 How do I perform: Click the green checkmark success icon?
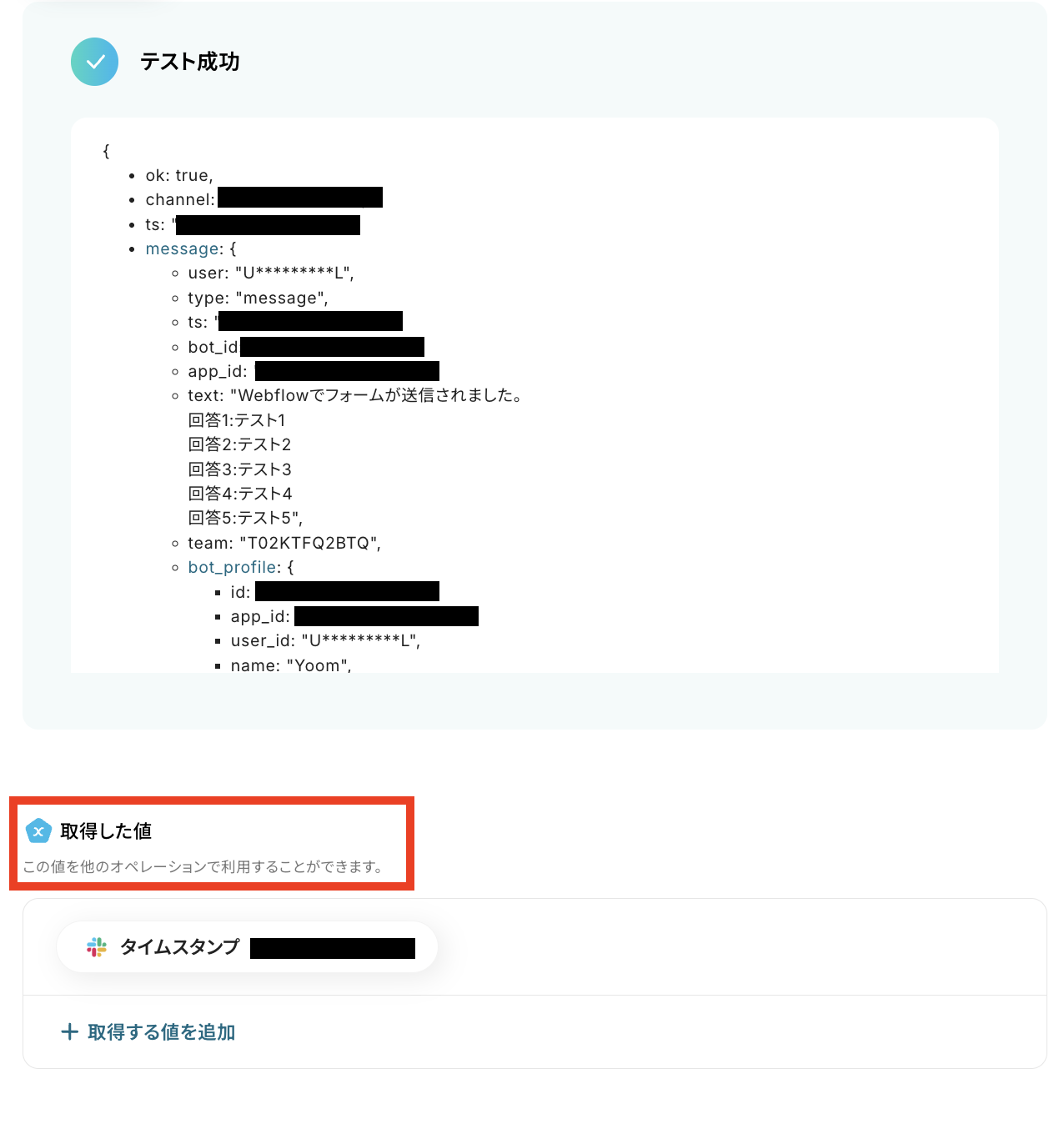coord(94,62)
